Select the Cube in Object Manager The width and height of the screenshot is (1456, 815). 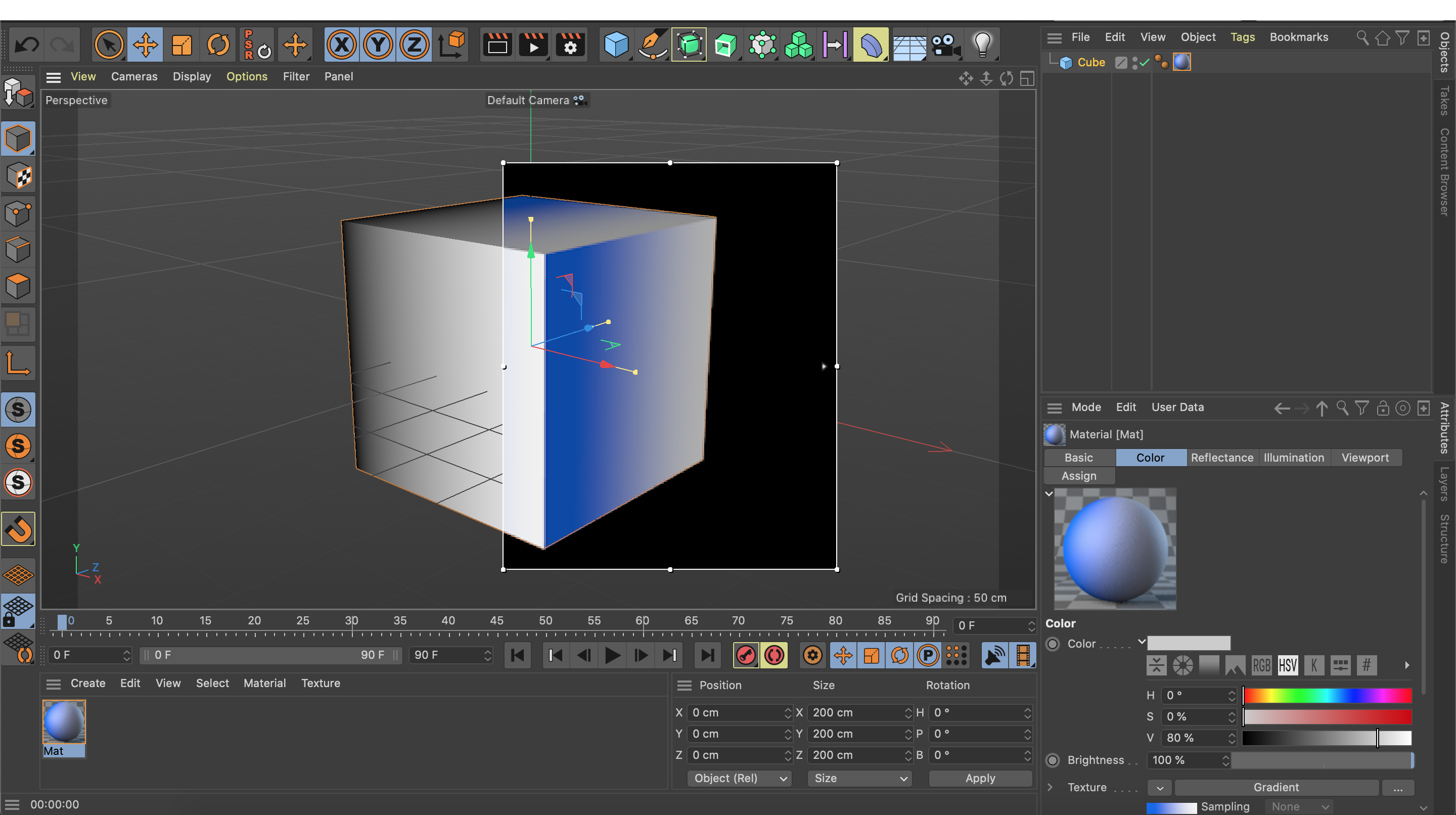1091,62
